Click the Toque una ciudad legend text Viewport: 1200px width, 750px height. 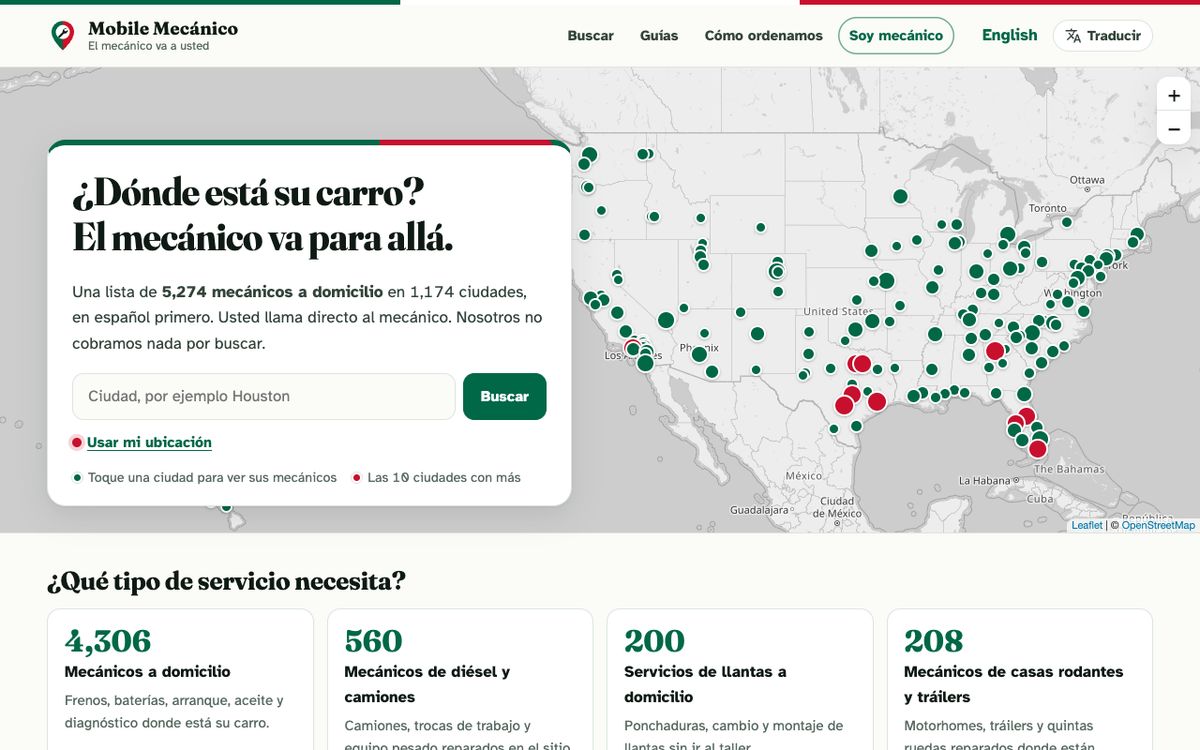[x=212, y=478]
